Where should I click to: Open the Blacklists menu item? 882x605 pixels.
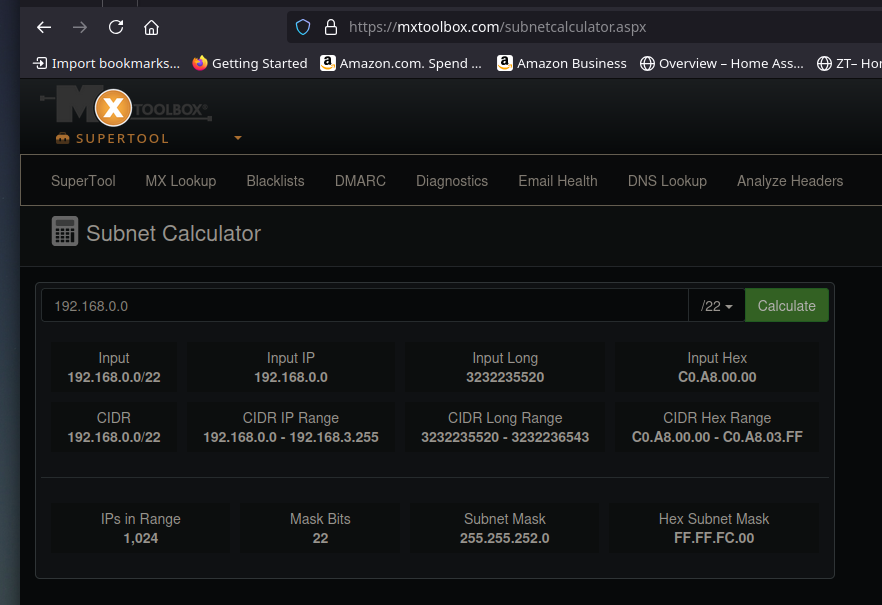tap(275, 181)
